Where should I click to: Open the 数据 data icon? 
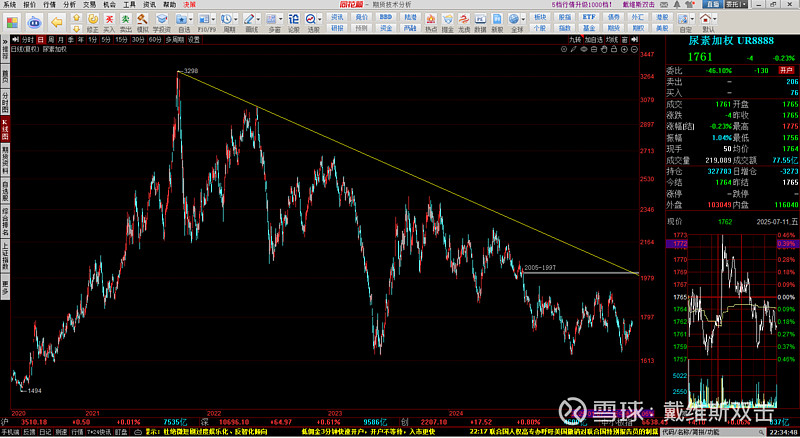coord(480,19)
